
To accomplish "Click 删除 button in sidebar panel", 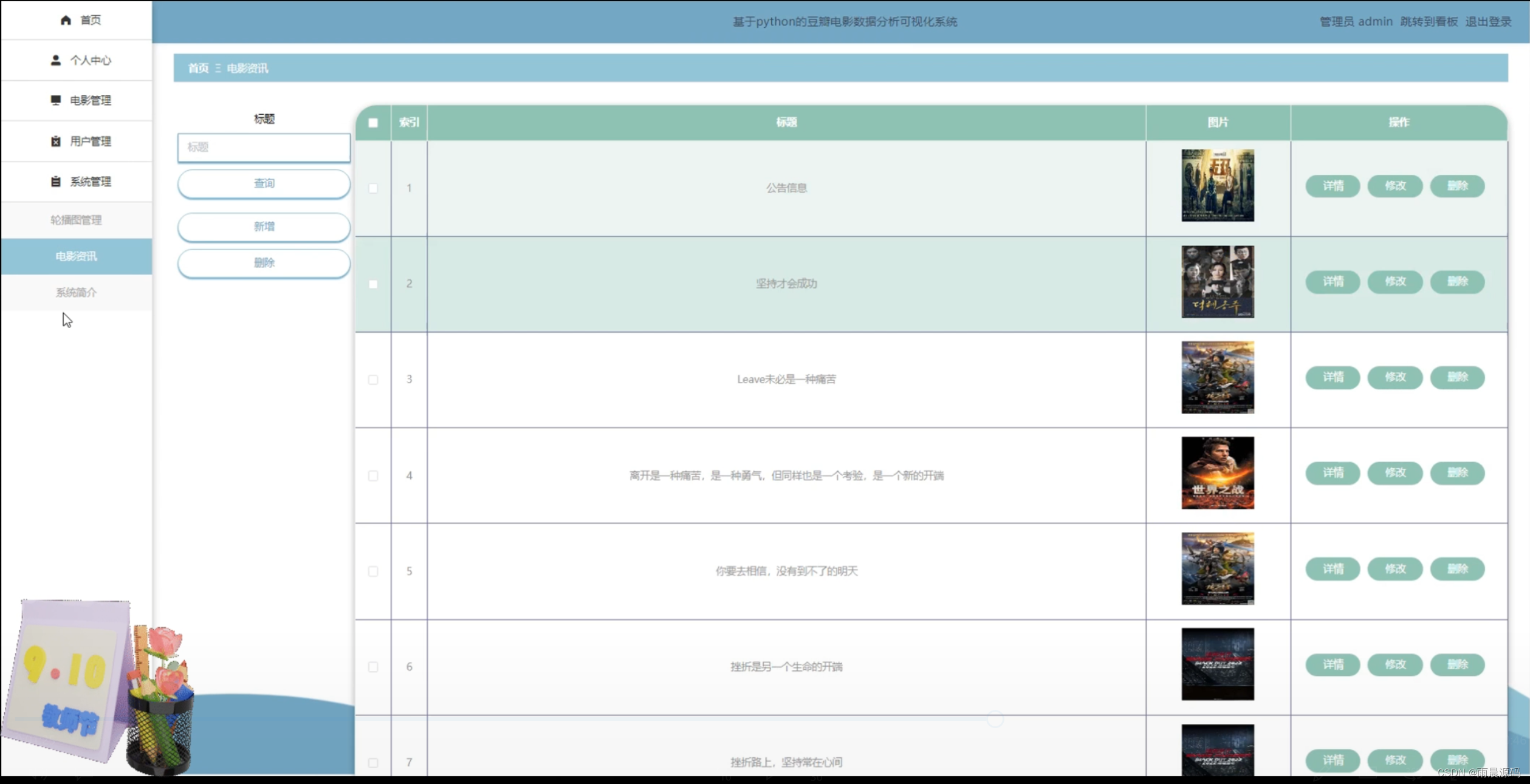I will [263, 262].
